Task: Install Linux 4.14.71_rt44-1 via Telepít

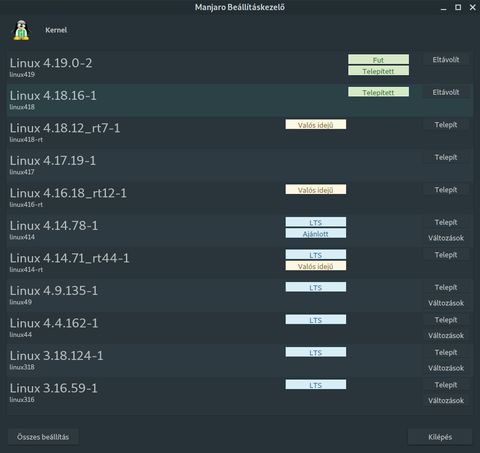Action: point(446,255)
